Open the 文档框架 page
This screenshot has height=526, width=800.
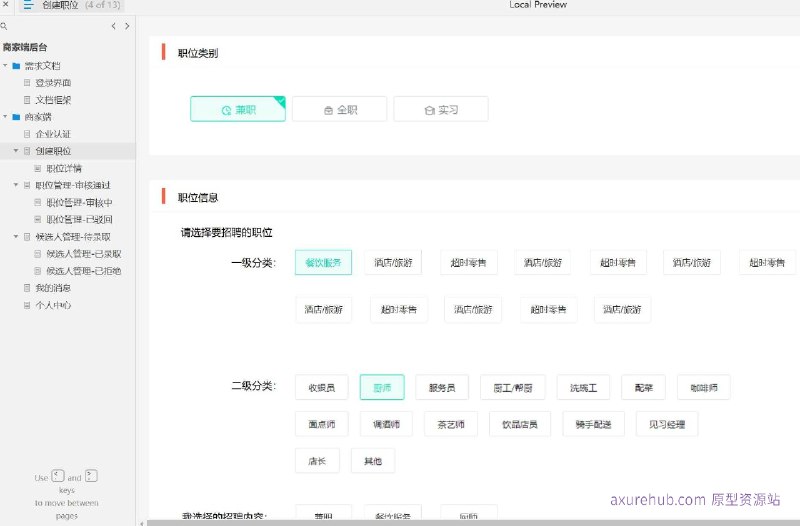pos(53,100)
